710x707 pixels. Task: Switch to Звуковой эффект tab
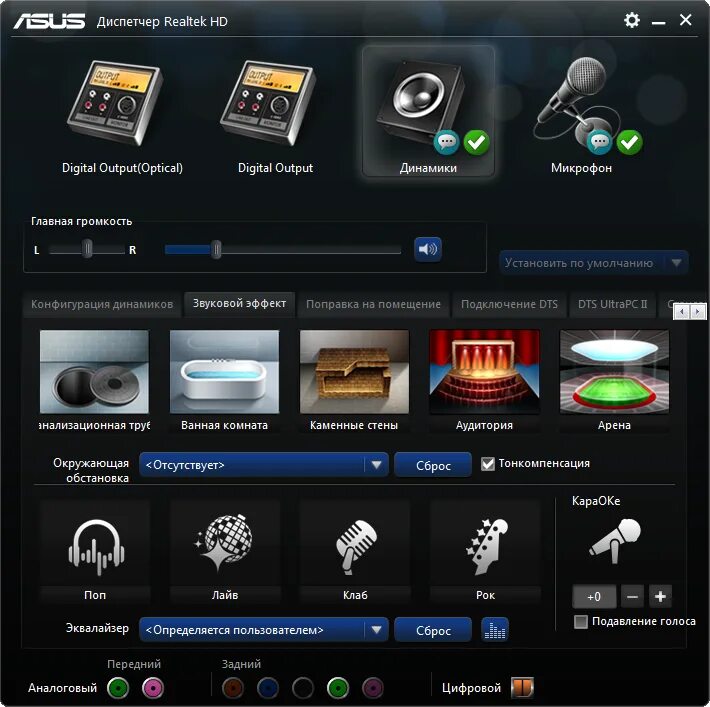(x=239, y=303)
